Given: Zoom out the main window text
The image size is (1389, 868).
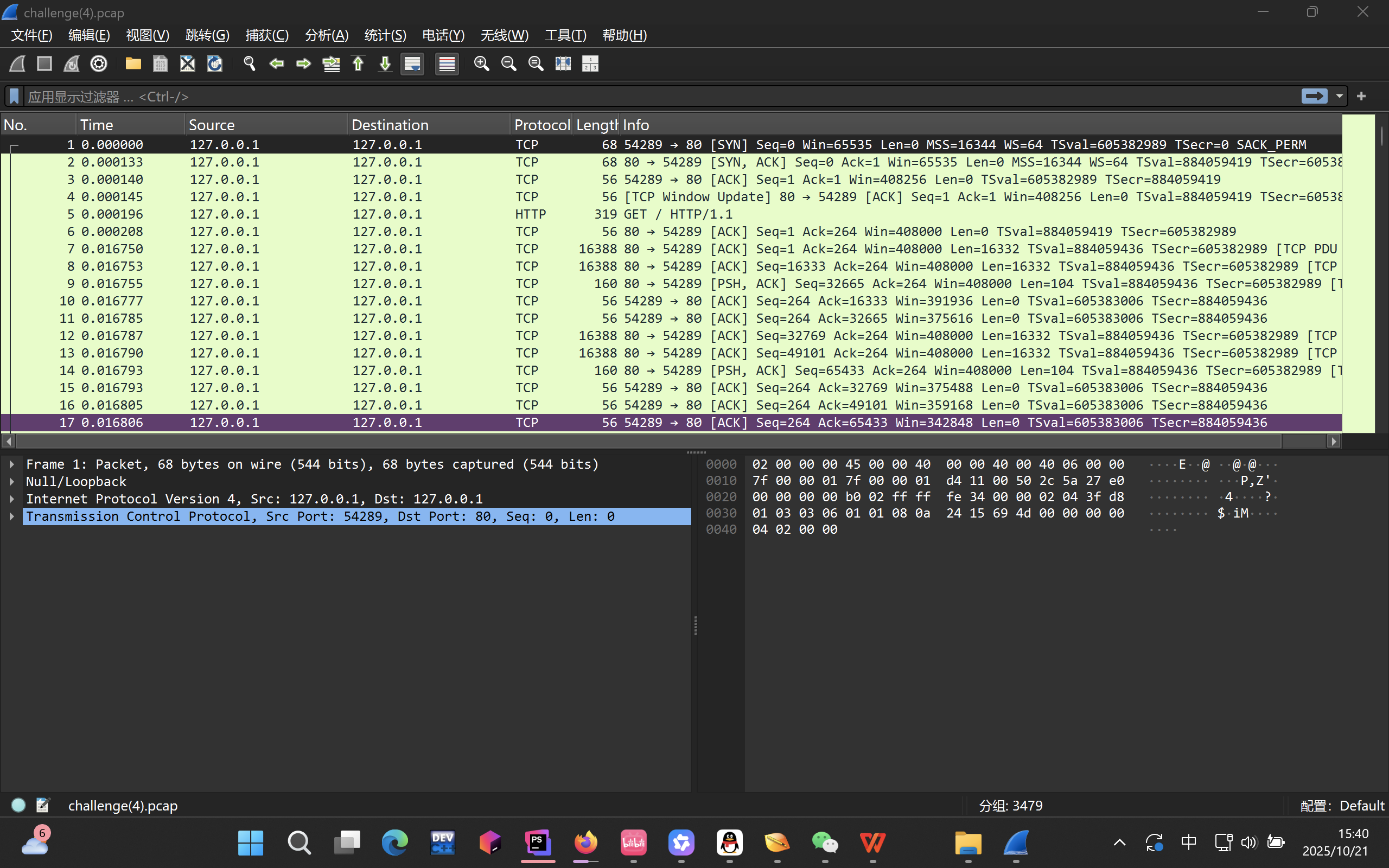Looking at the screenshot, I should 508,63.
